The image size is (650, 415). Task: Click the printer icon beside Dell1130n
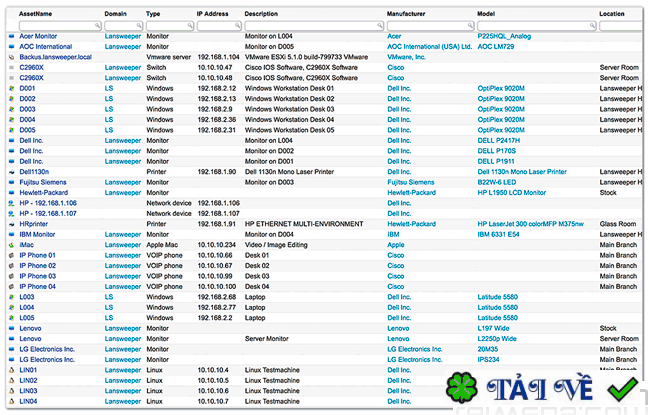tap(12, 172)
